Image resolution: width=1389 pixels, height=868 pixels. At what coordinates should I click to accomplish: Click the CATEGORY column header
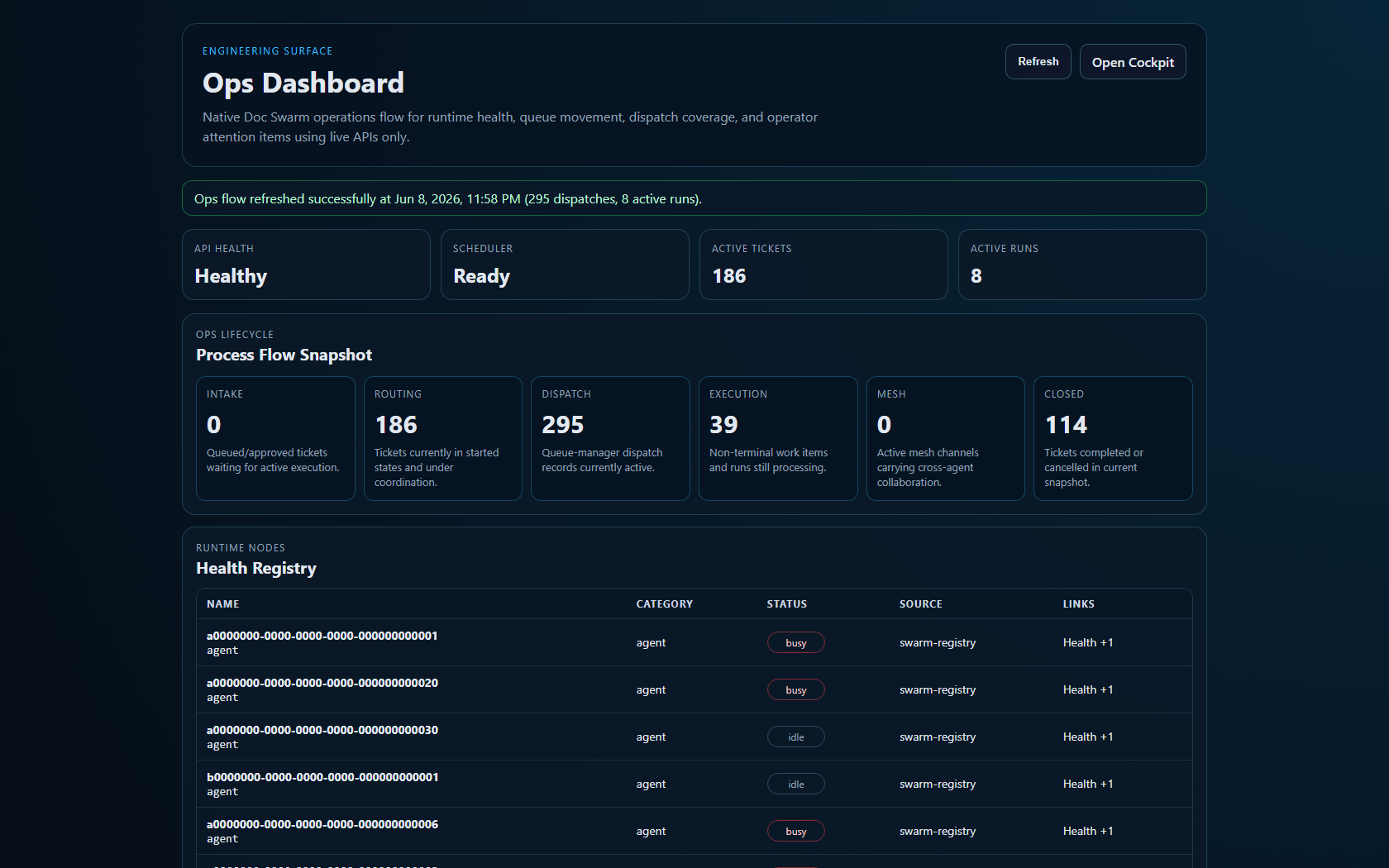tap(665, 604)
